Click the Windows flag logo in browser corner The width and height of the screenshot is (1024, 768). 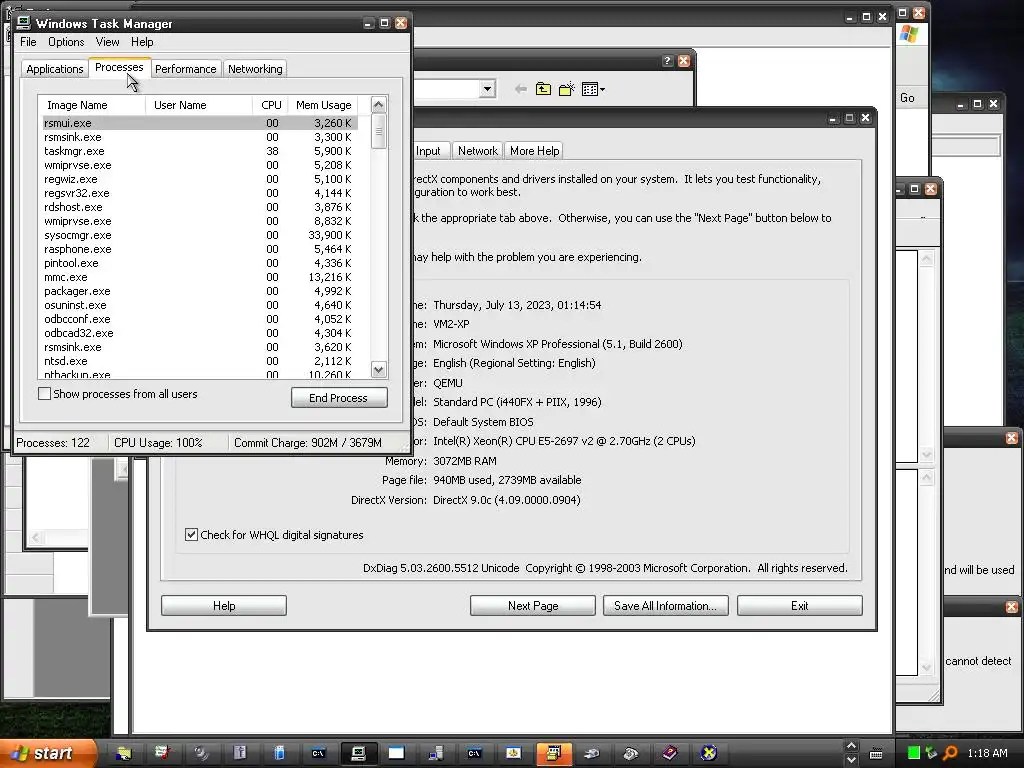(908, 34)
